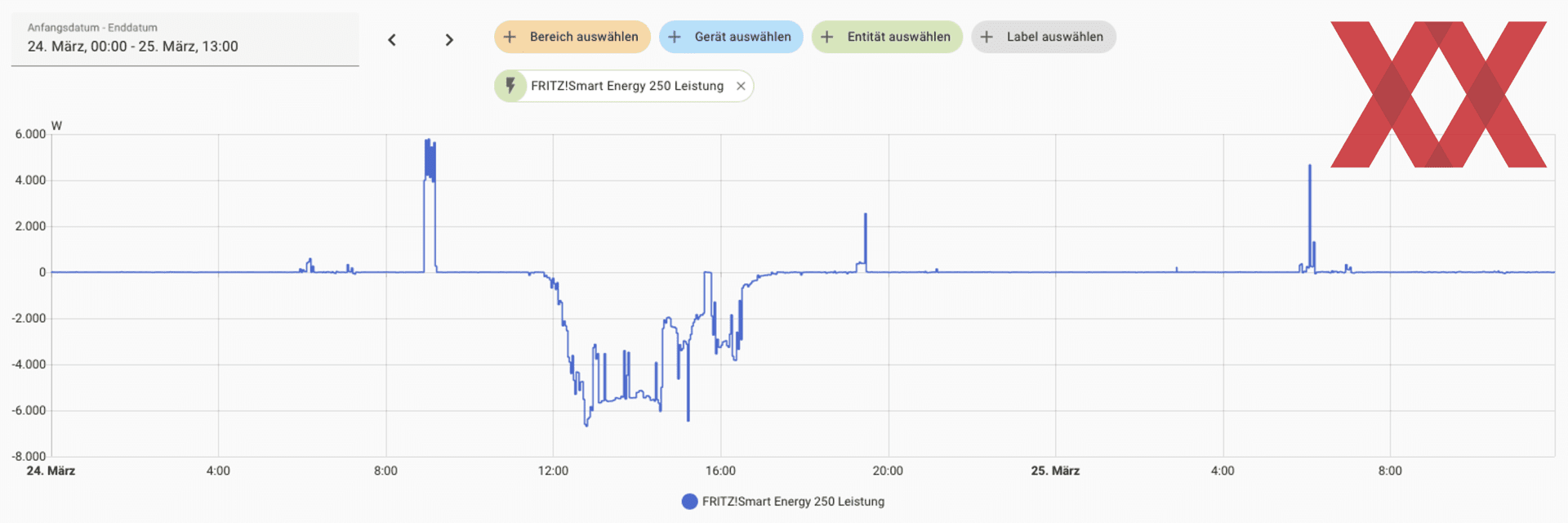The width and height of the screenshot is (1568, 523).
Task: Click plus icon in Bereich auswählen
Action: 510,37
